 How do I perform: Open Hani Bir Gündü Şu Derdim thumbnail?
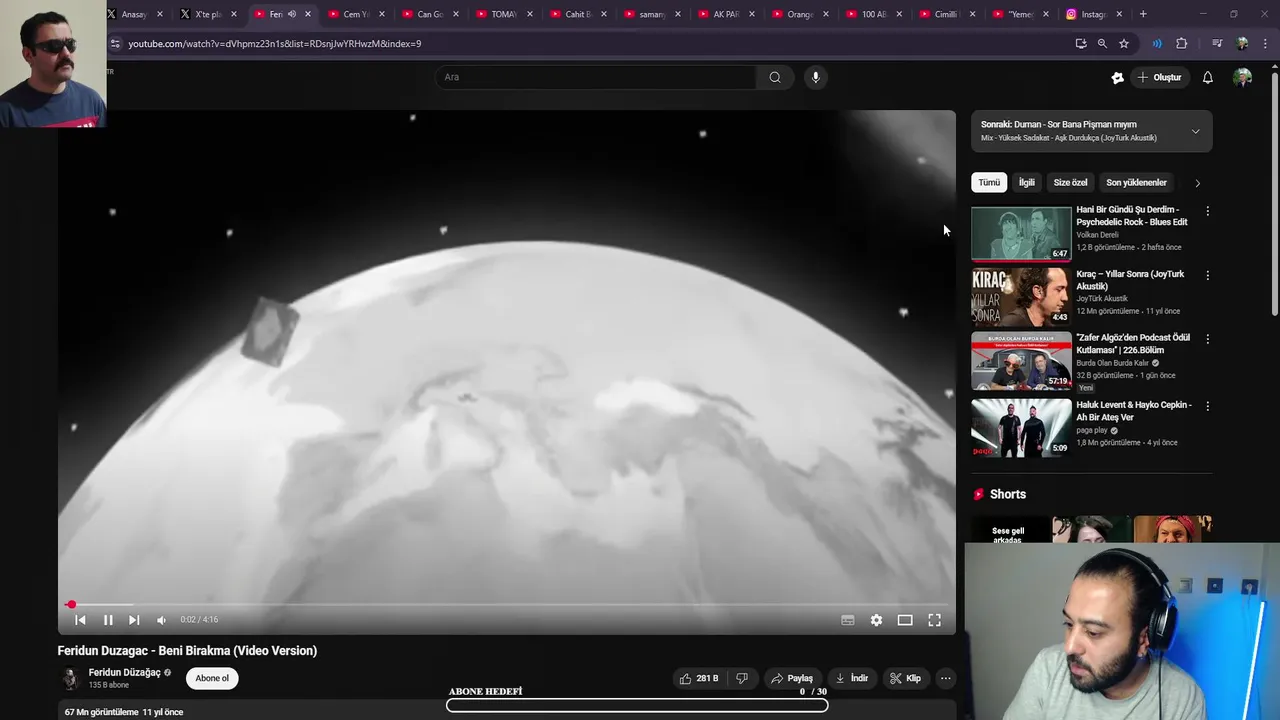pyautogui.click(x=1021, y=234)
